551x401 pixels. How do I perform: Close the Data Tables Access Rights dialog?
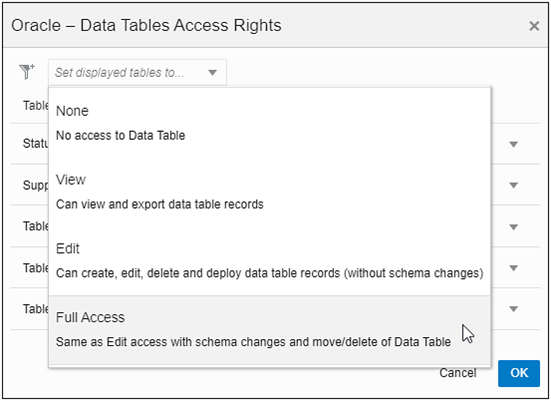point(534,26)
